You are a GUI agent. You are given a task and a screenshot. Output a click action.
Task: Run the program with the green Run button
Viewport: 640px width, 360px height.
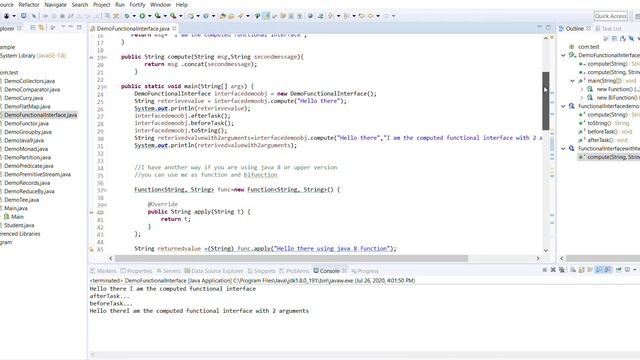coord(142,16)
